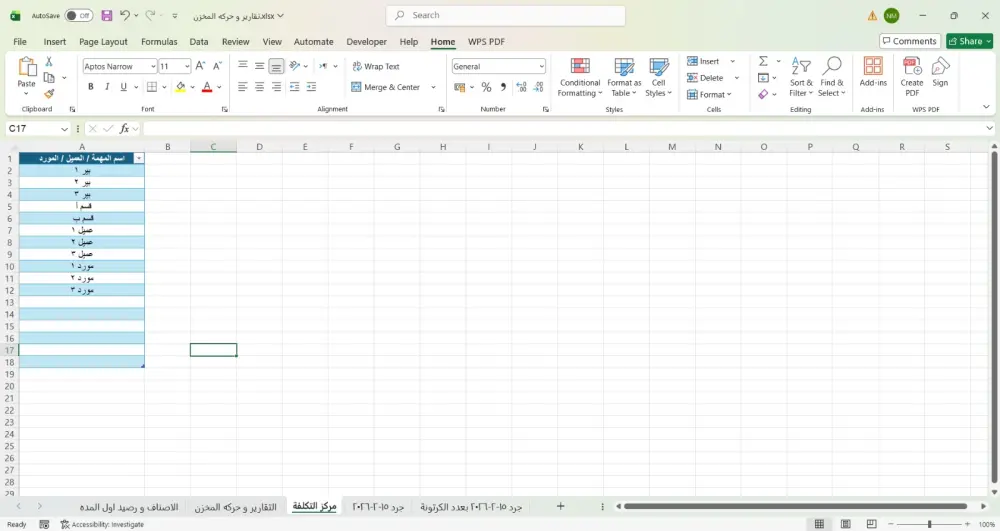Decrease font size with smaller A icon
Image resolution: width=1000 pixels, height=531 pixels.
[x=217, y=66]
